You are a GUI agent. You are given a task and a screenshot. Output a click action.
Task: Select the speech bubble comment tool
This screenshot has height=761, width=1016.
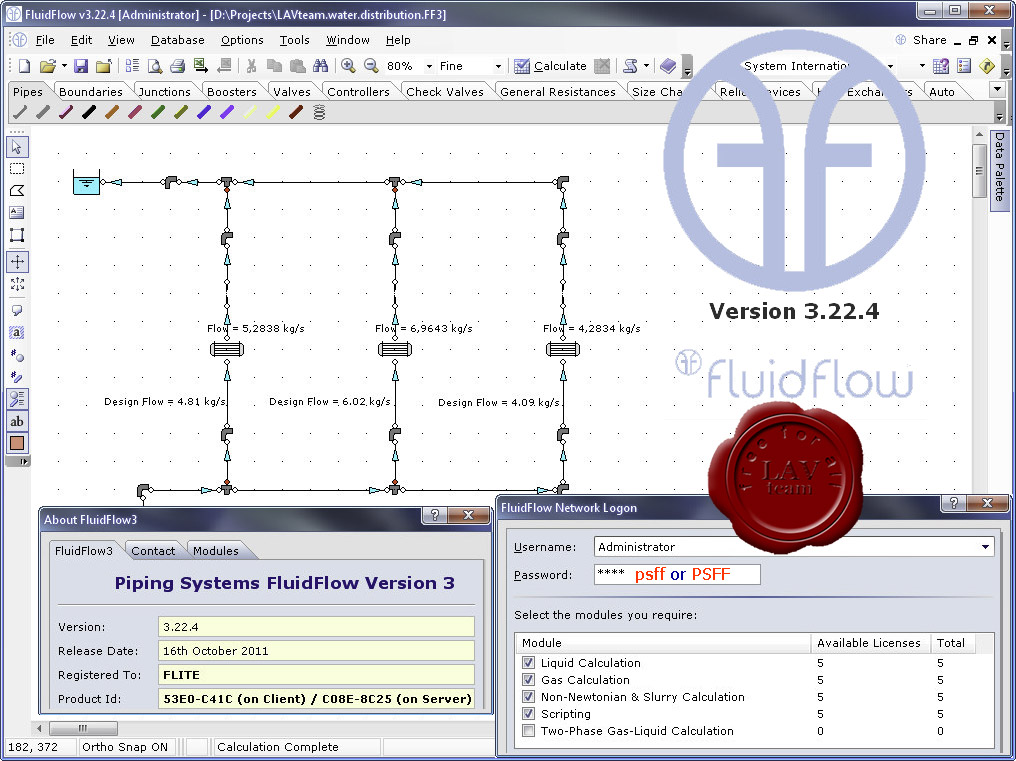click(x=17, y=310)
